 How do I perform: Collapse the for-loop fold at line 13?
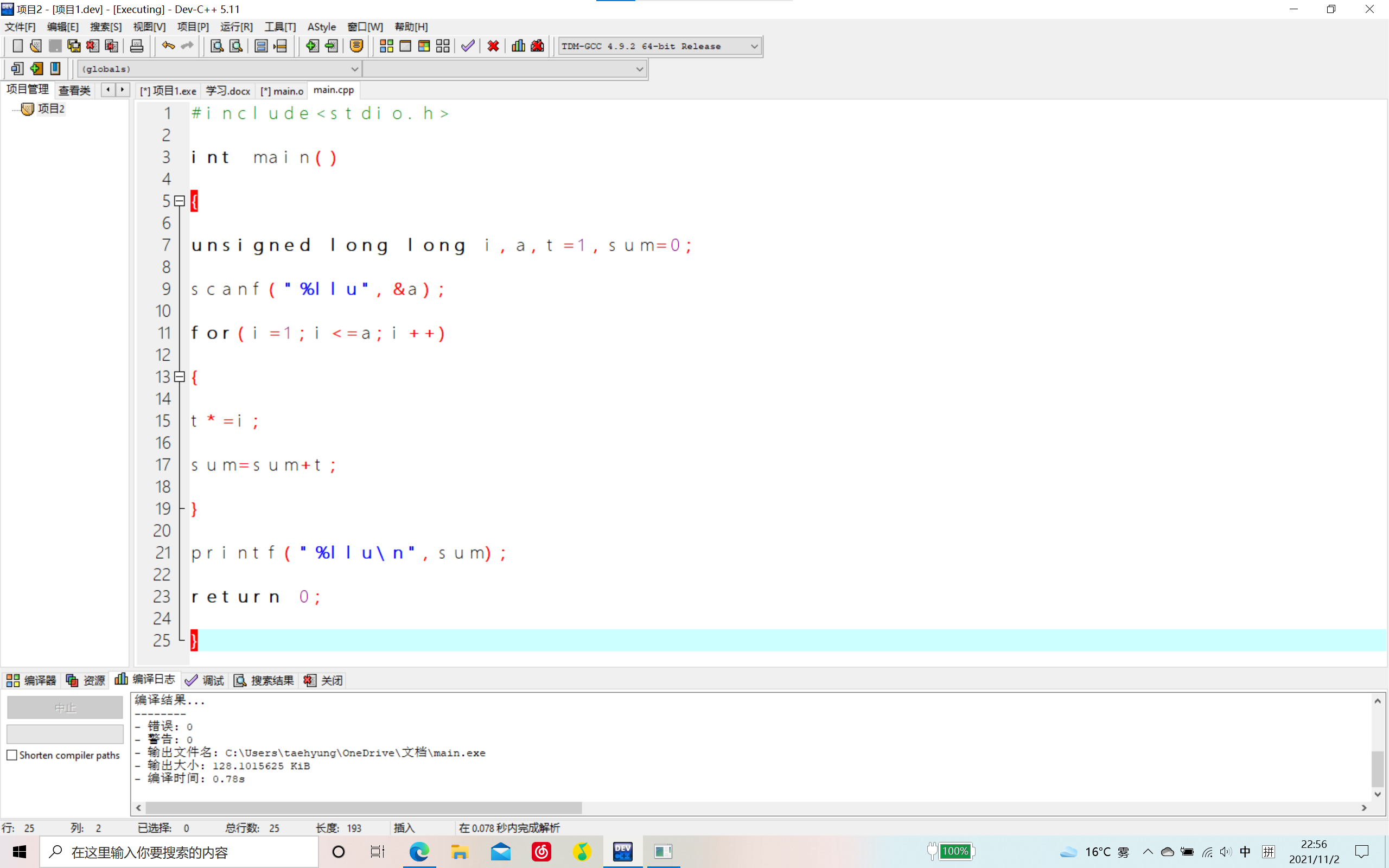(180, 376)
